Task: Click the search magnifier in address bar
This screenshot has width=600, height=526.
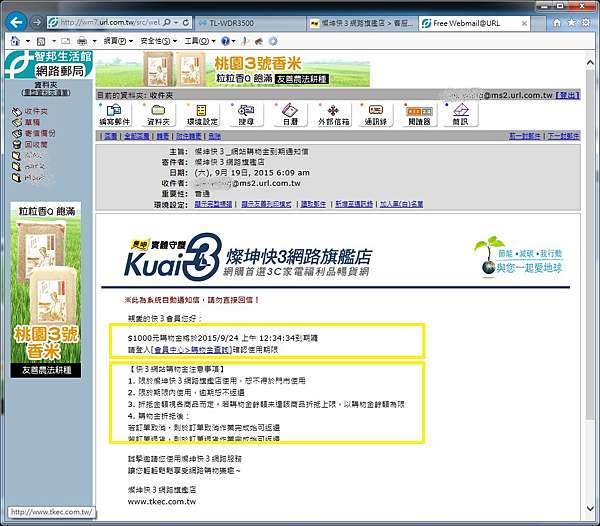Action: tap(167, 23)
